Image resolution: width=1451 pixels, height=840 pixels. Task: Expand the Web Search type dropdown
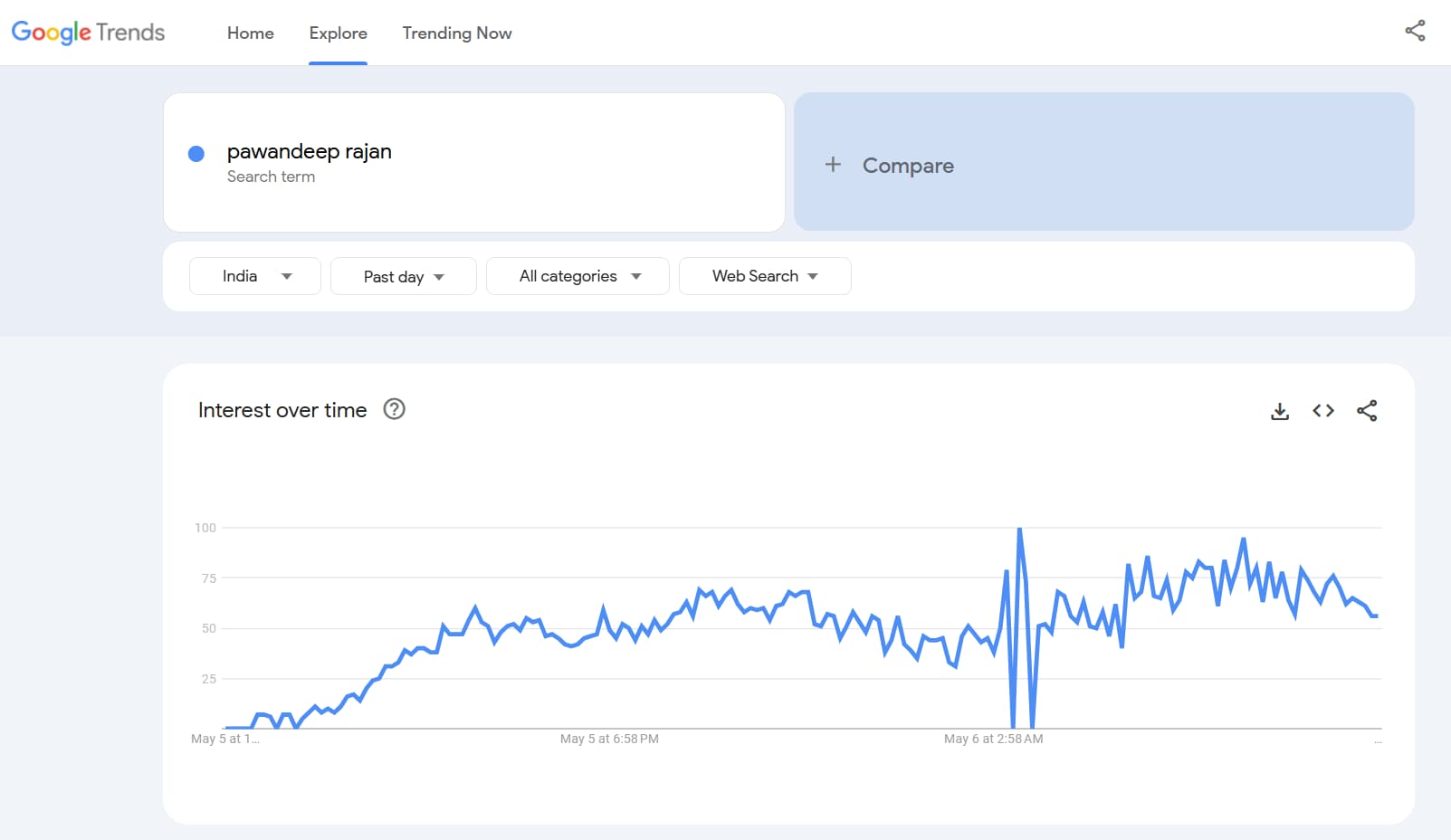764,276
